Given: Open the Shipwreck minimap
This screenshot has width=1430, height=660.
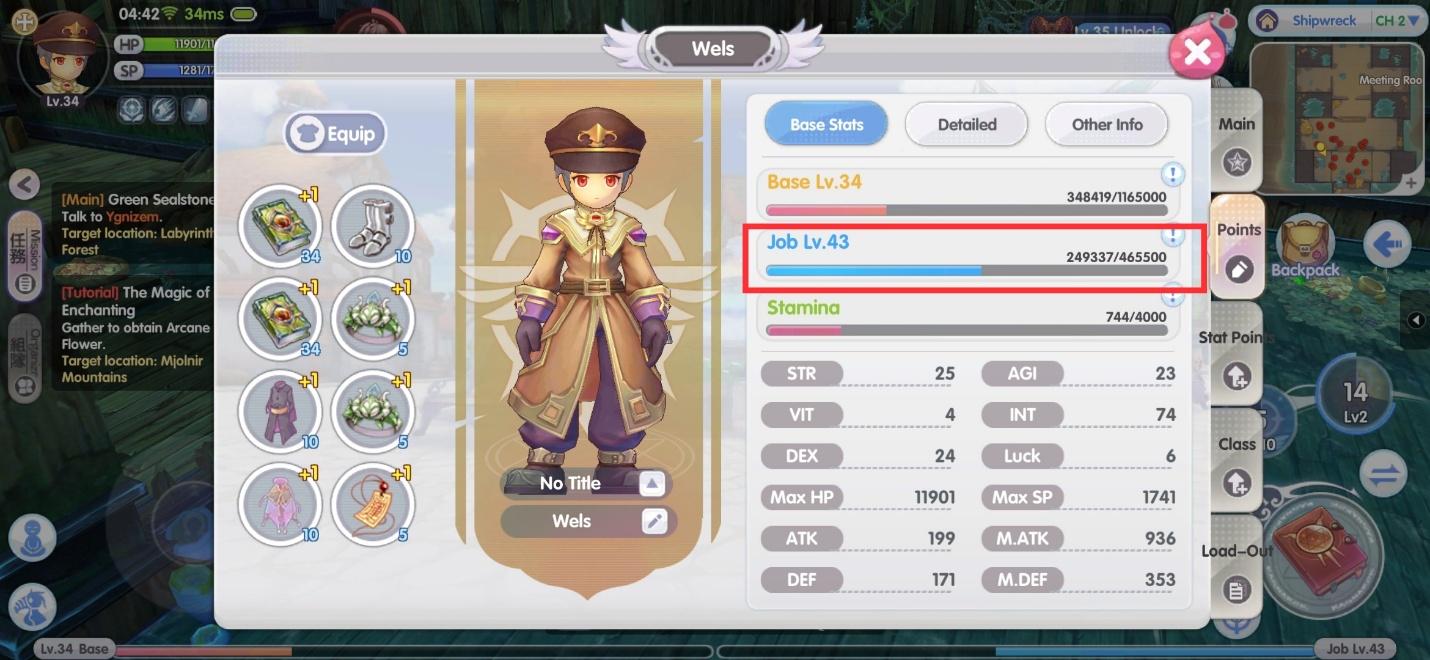Looking at the screenshot, I should tap(1337, 118).
